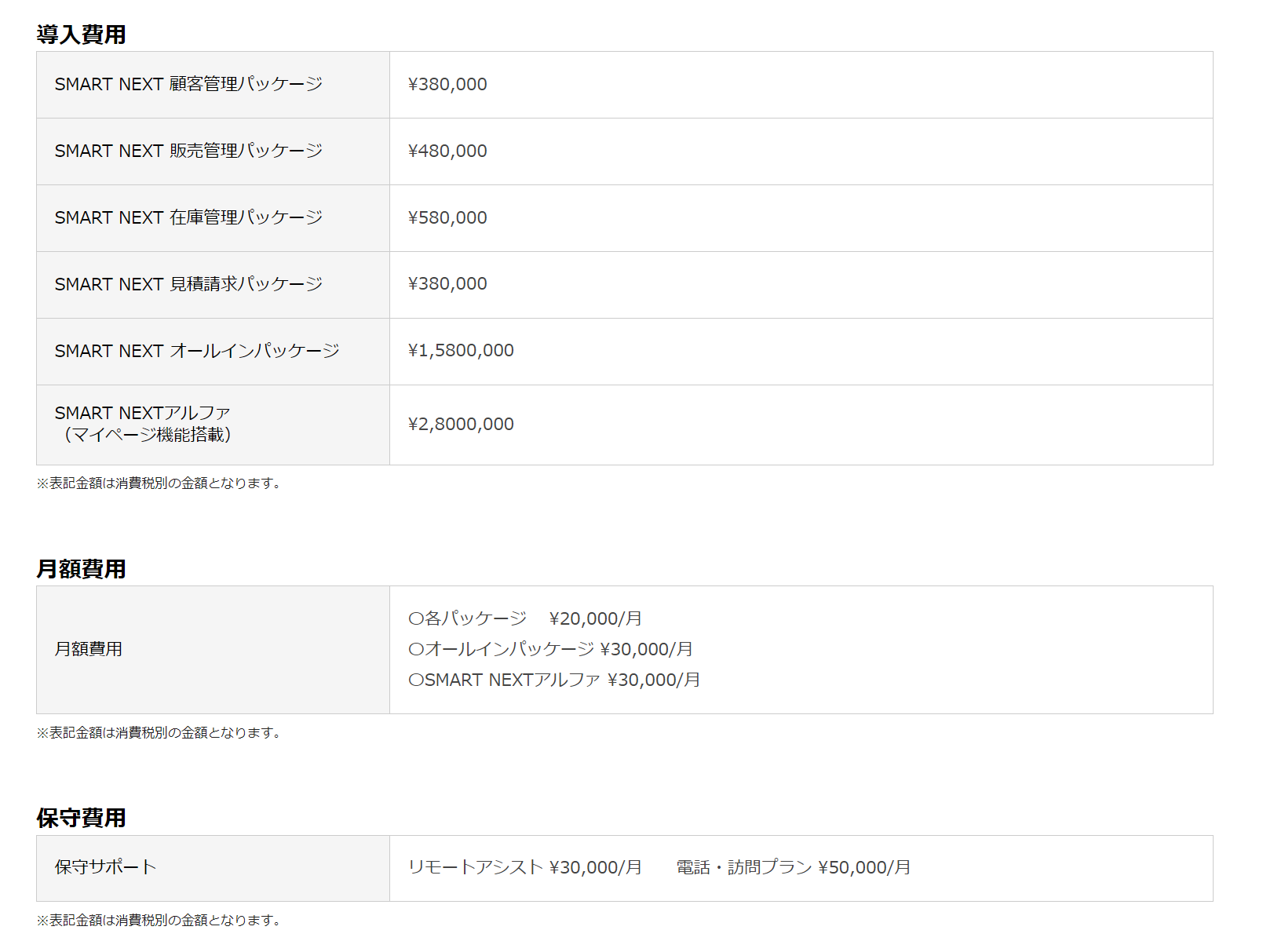
Task: Click the 月額費用 section heading
Action: click(81, 569)
